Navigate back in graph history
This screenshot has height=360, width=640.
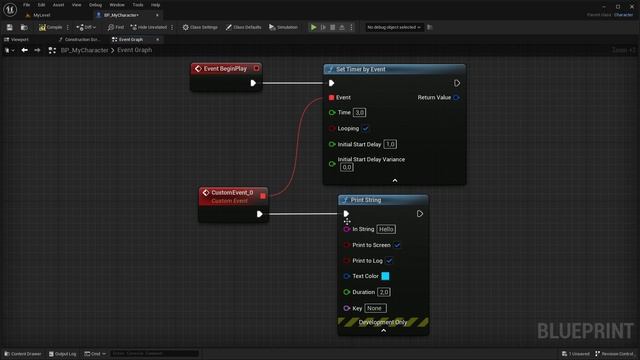point(24,50)
